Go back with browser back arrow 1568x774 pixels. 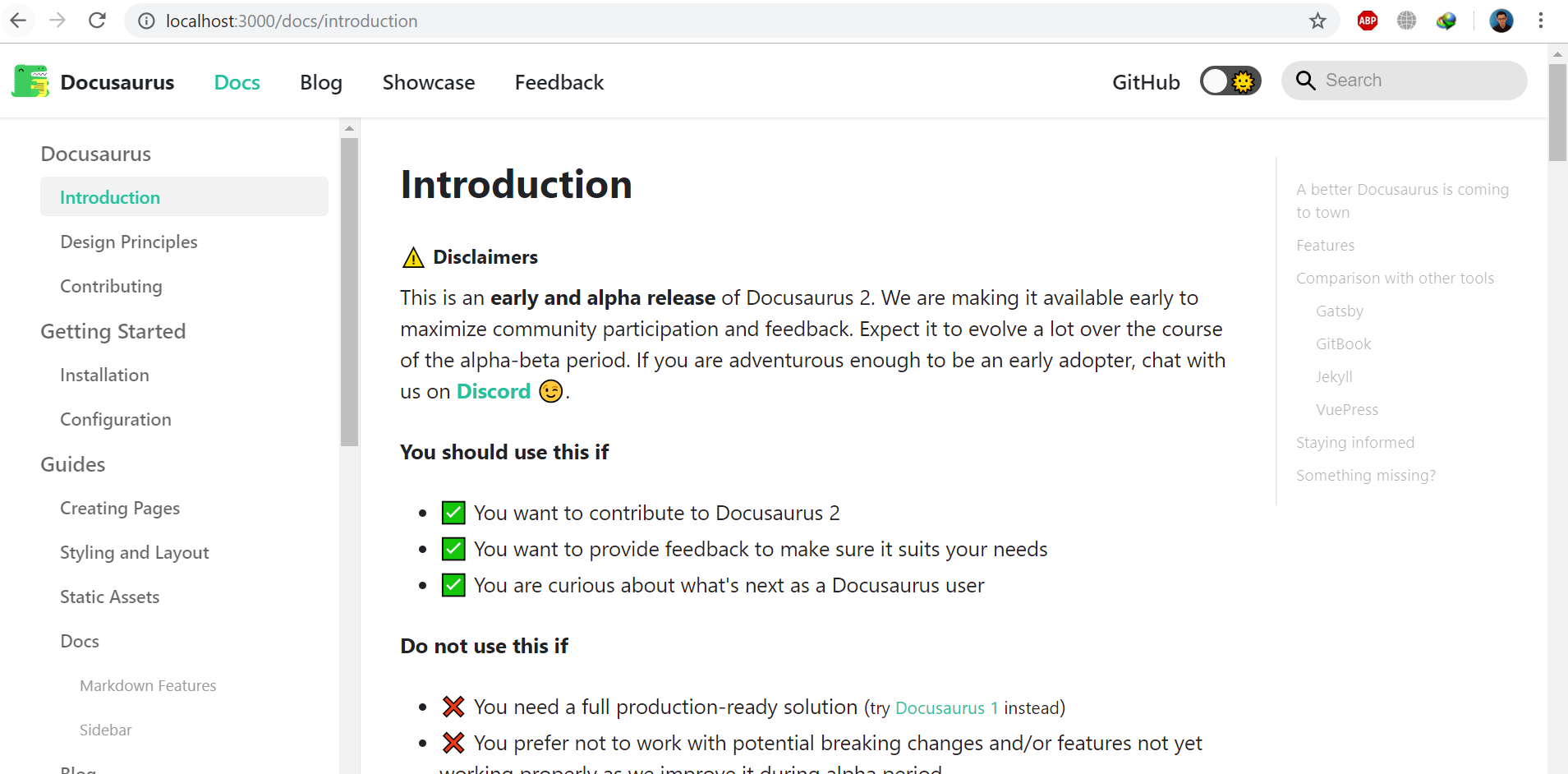(x=18, y=21)
